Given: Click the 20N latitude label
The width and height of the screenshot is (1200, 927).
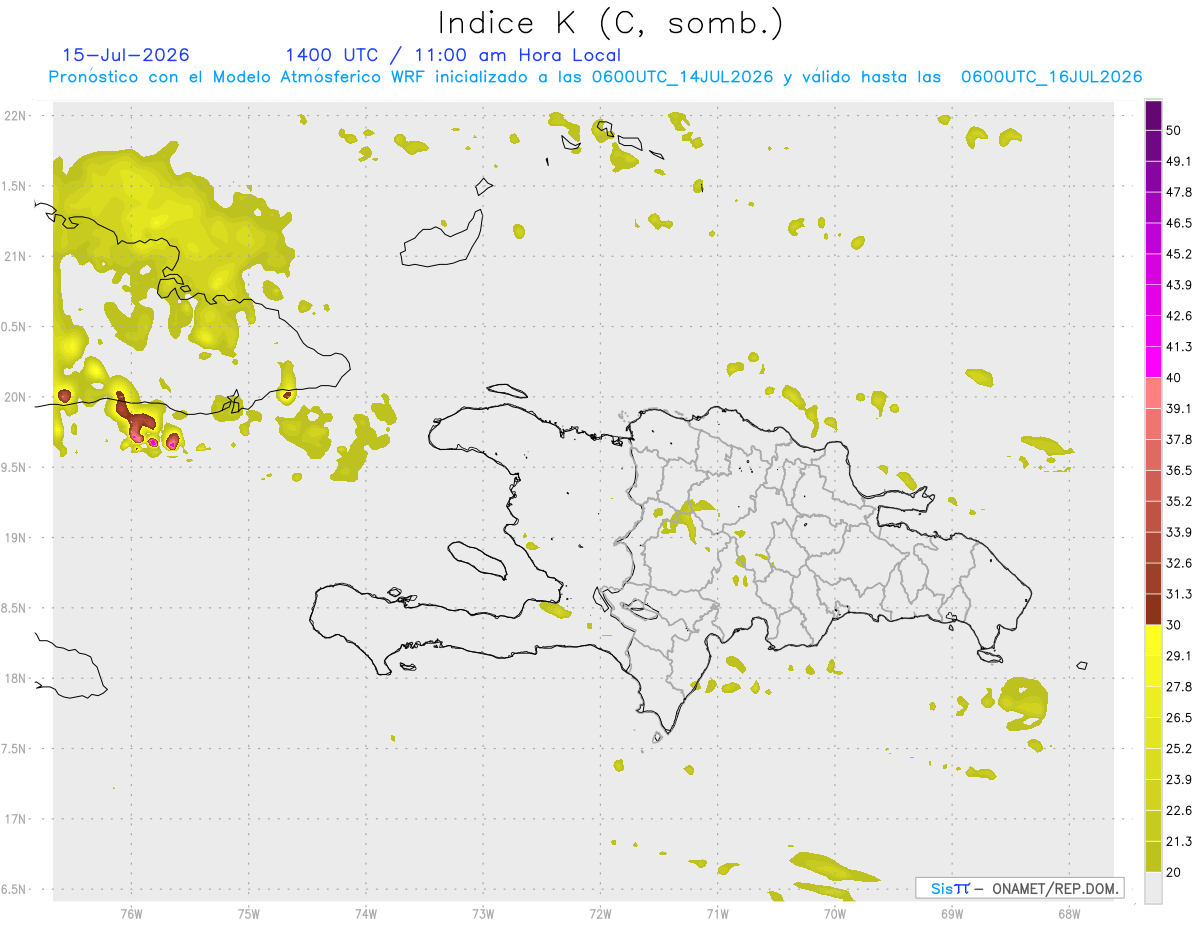Looking at the screenshot, I should [17, 397].
